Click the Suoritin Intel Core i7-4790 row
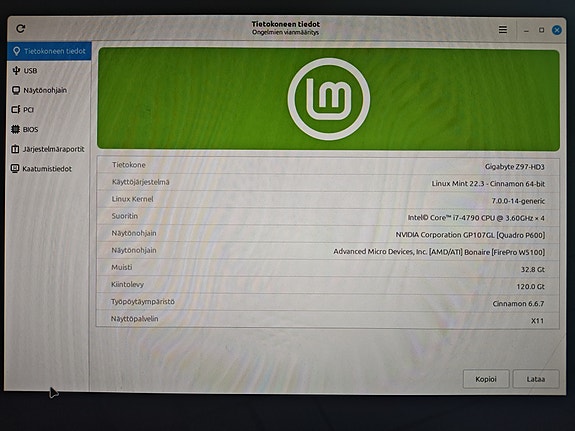Screen dimensions: 575x431 tap(328, 217)
